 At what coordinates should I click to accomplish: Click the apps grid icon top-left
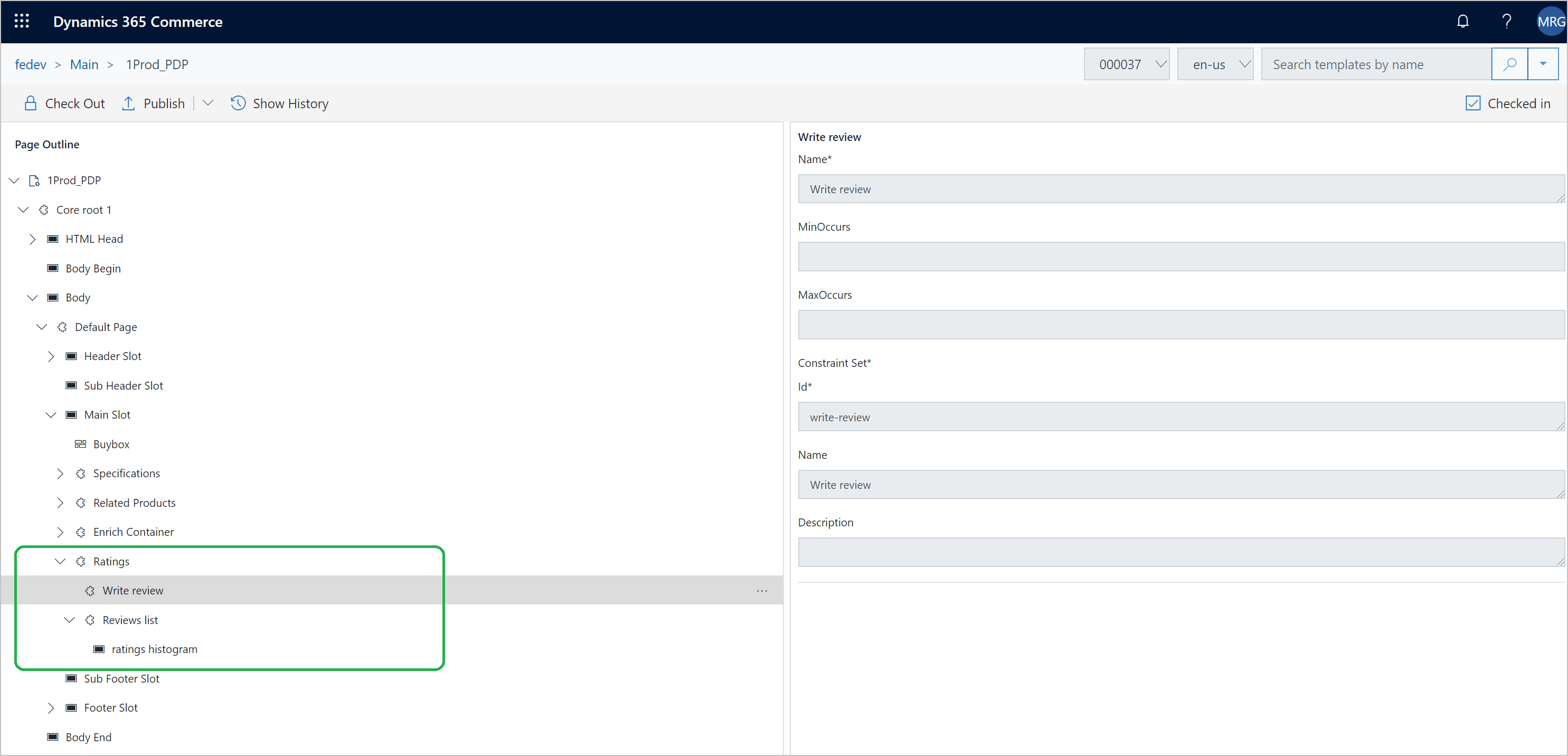pos(21,21)
